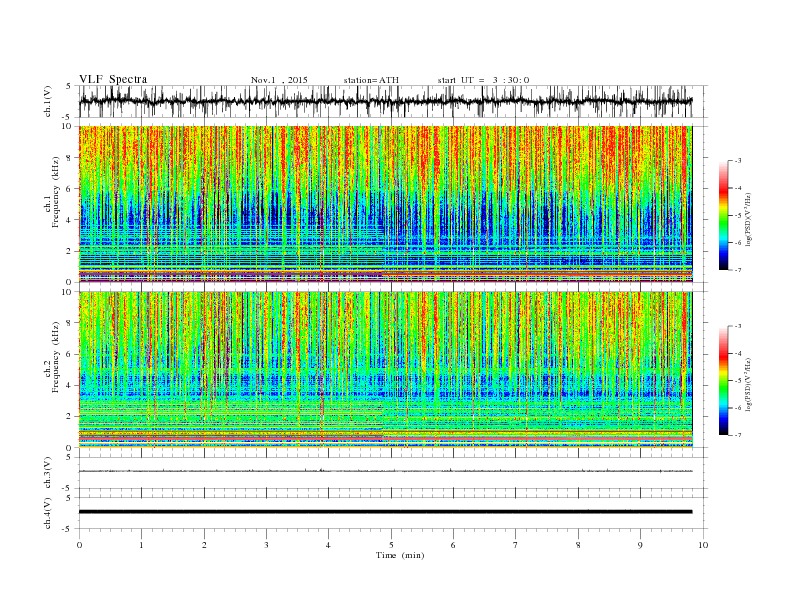
Task: Select the "start UT = 3 :30: 0" text
Action: coord(483,80)
